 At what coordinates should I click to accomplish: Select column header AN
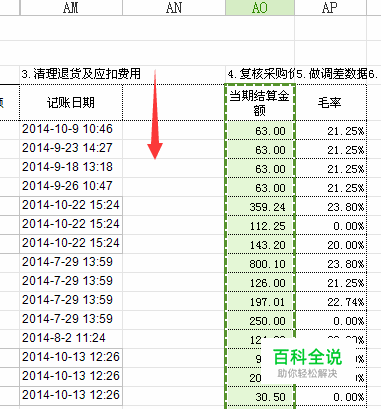(x=174, y=7)
